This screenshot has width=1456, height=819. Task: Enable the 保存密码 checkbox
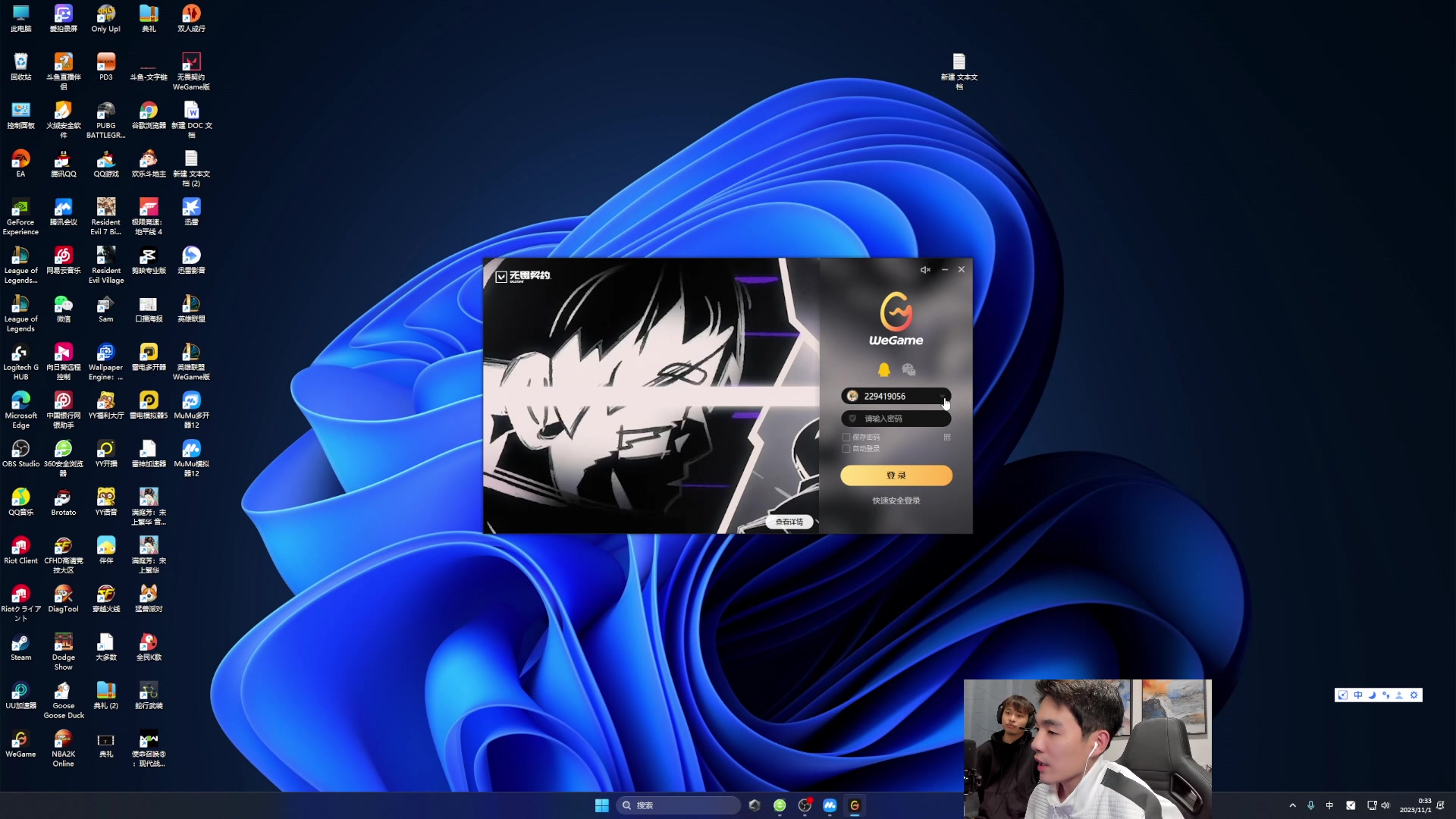point(846,438)
